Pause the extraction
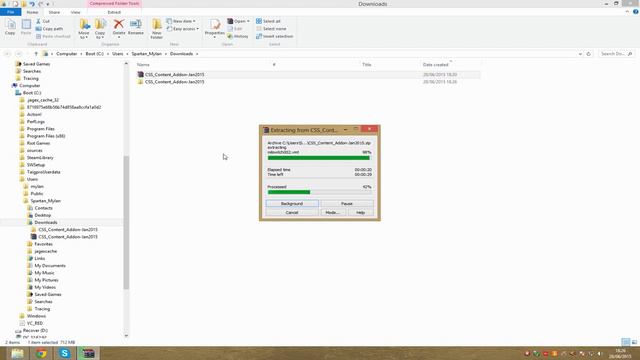The width and height of the screenshot is (640, 360). pos(347,203)
